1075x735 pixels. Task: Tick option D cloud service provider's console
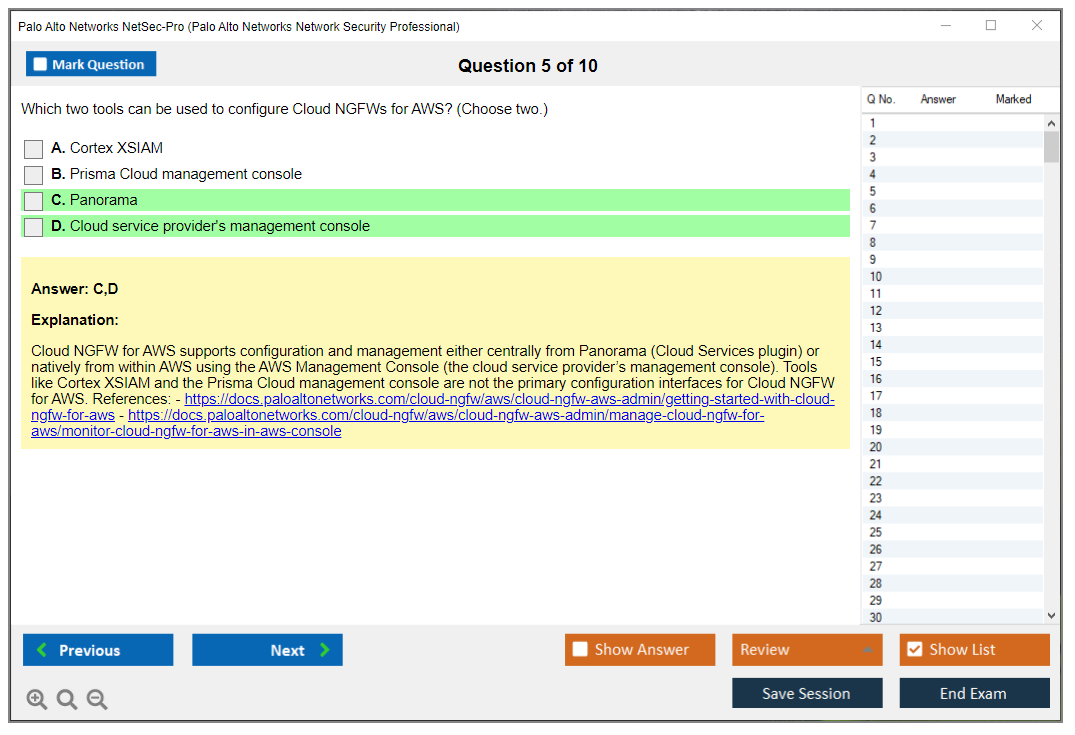pos(34,227)
